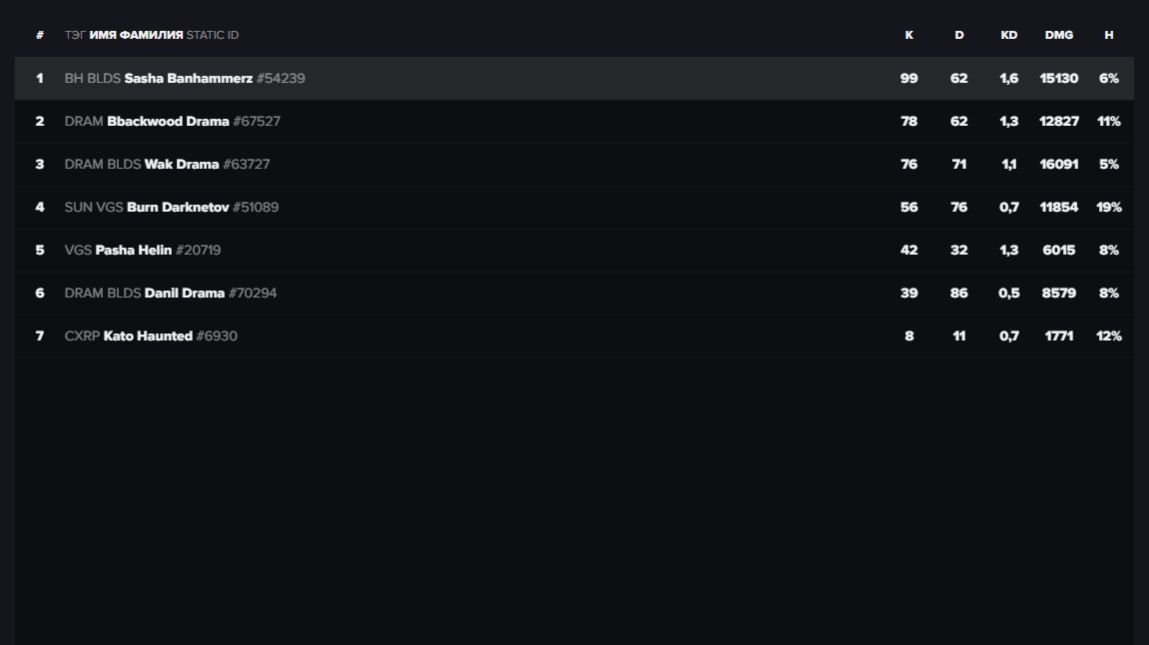This screenshot has width=1149, height=645.
Task: Click static ID #54239
Action: 281,78
